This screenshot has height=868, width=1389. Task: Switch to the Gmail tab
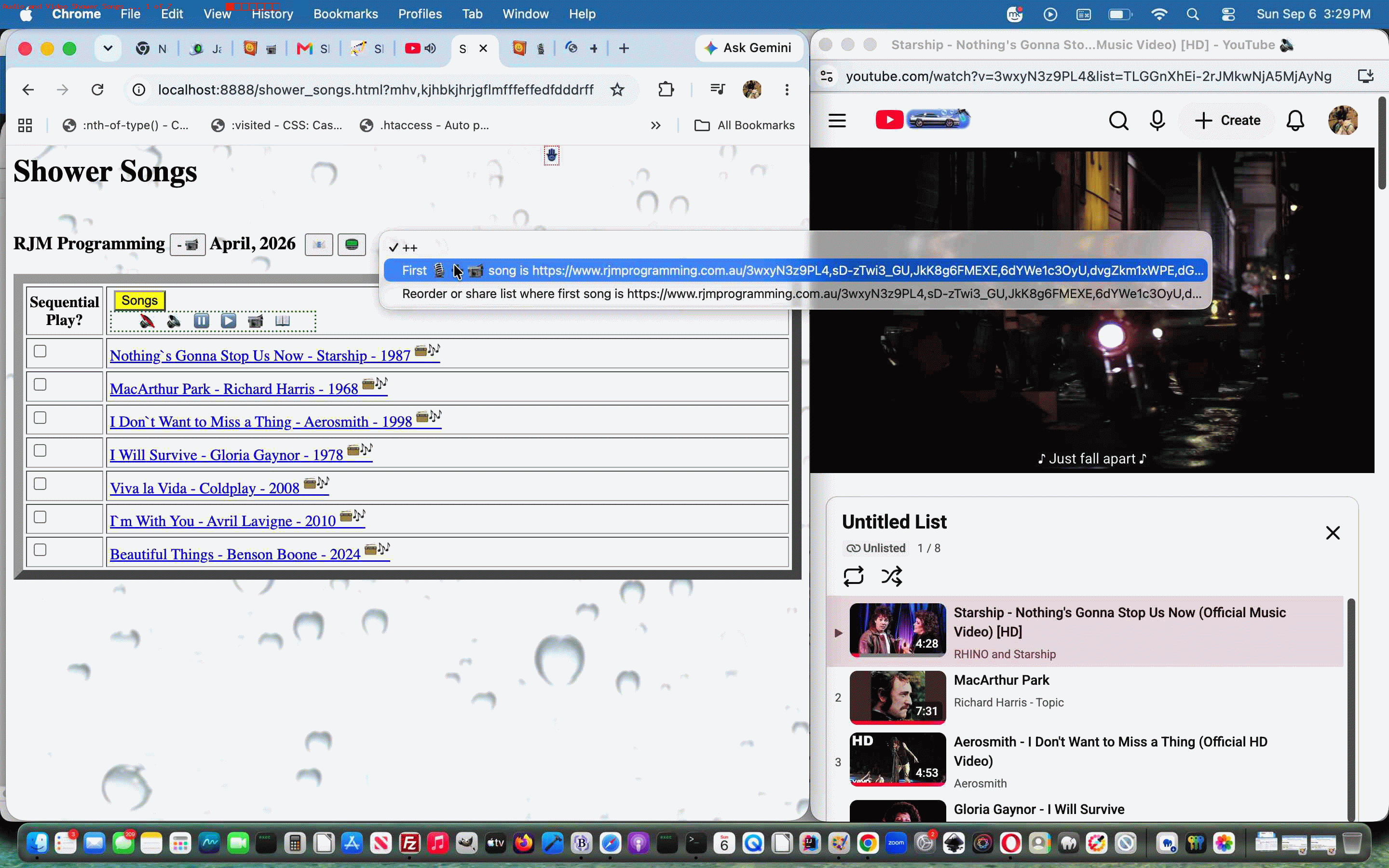click(313, 48)
